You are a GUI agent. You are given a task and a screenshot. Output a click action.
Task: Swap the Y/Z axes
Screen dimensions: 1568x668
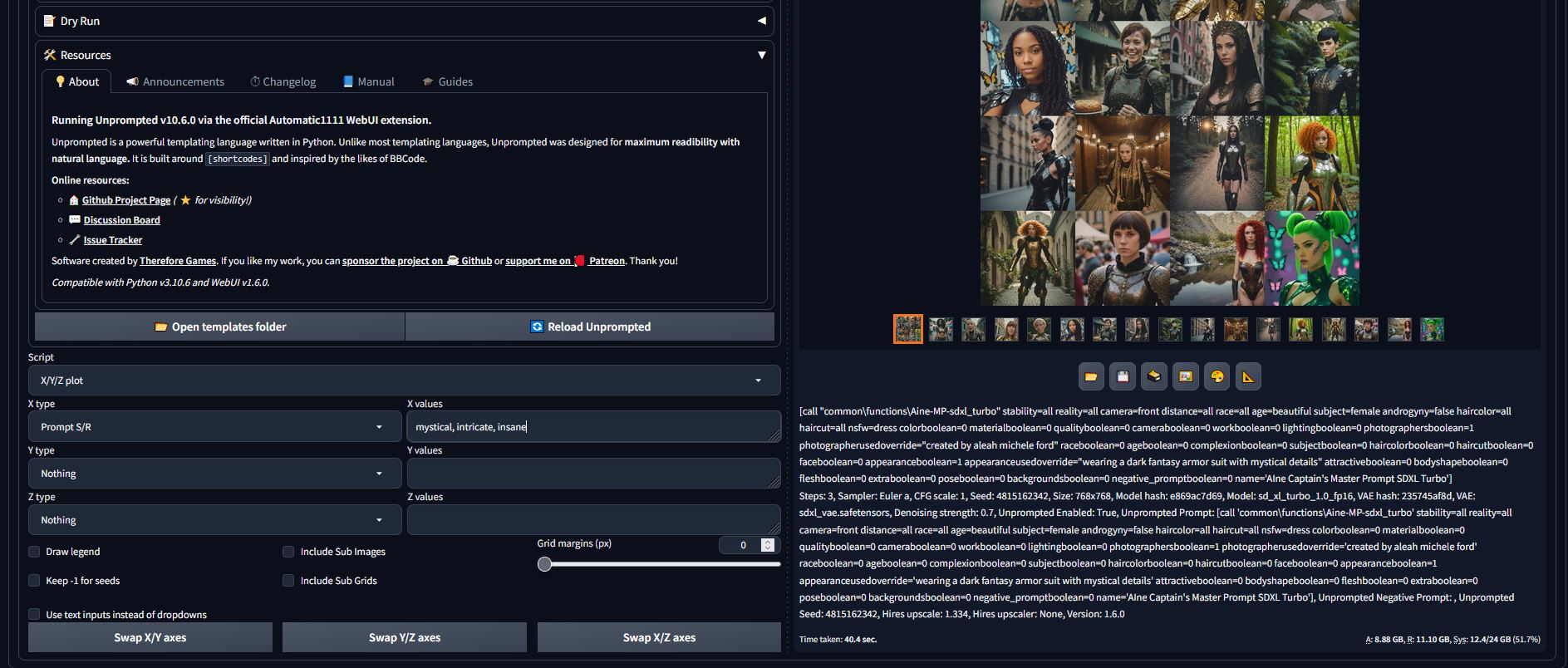pos(405,637)
